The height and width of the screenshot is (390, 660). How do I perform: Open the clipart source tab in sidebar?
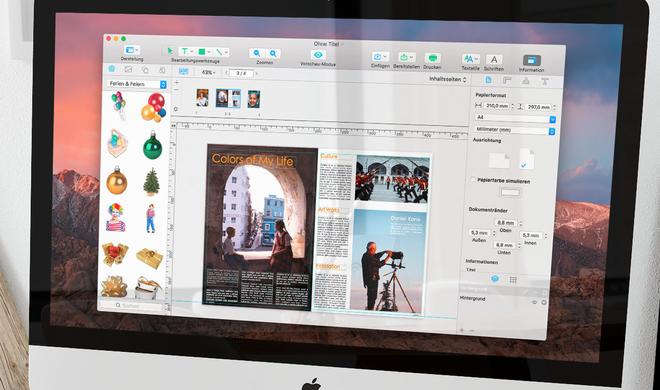(x=112, y=69)
